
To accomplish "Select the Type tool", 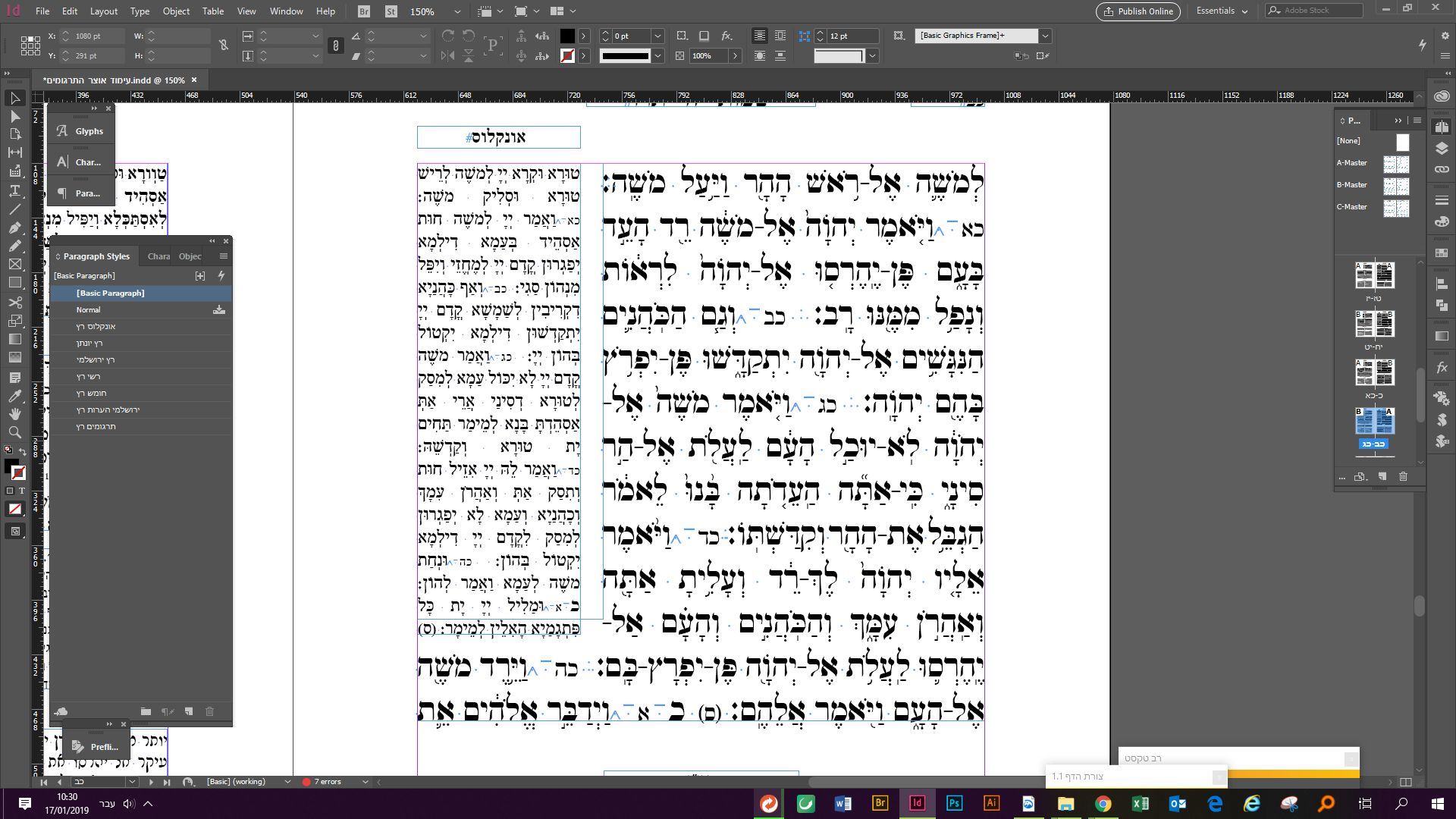I will point(14,190).
